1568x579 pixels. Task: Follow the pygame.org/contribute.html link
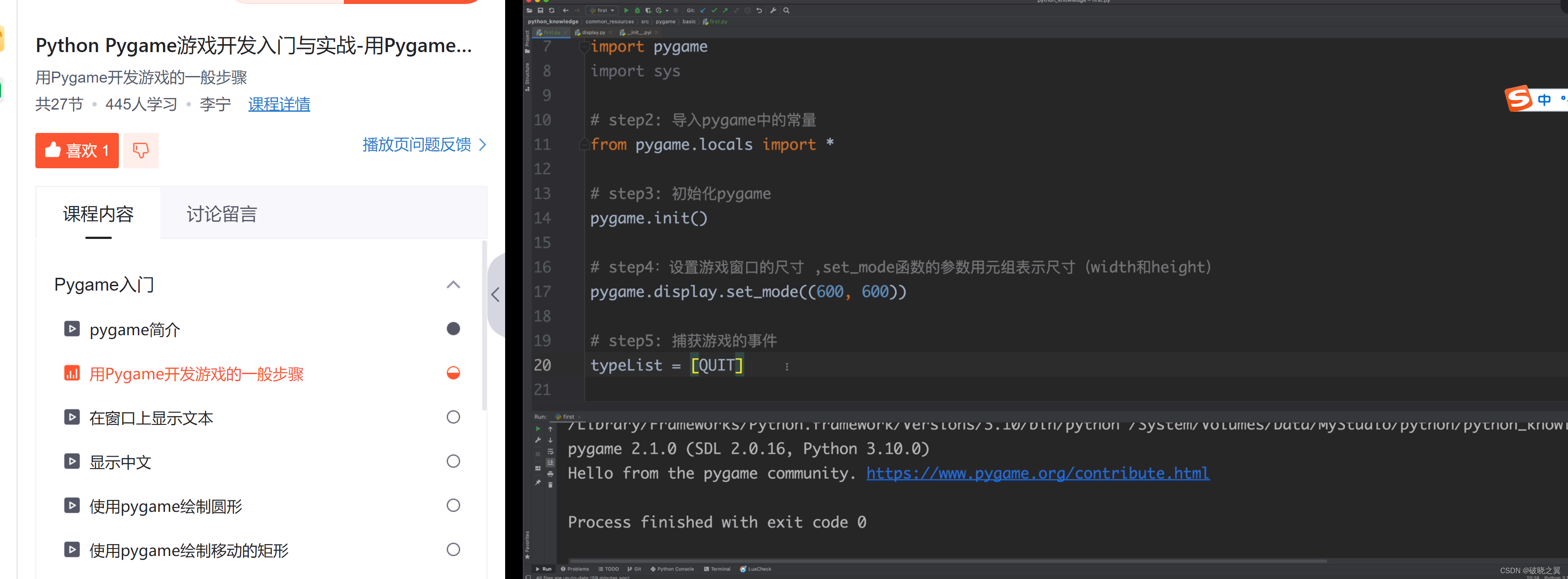point(1037,473)
